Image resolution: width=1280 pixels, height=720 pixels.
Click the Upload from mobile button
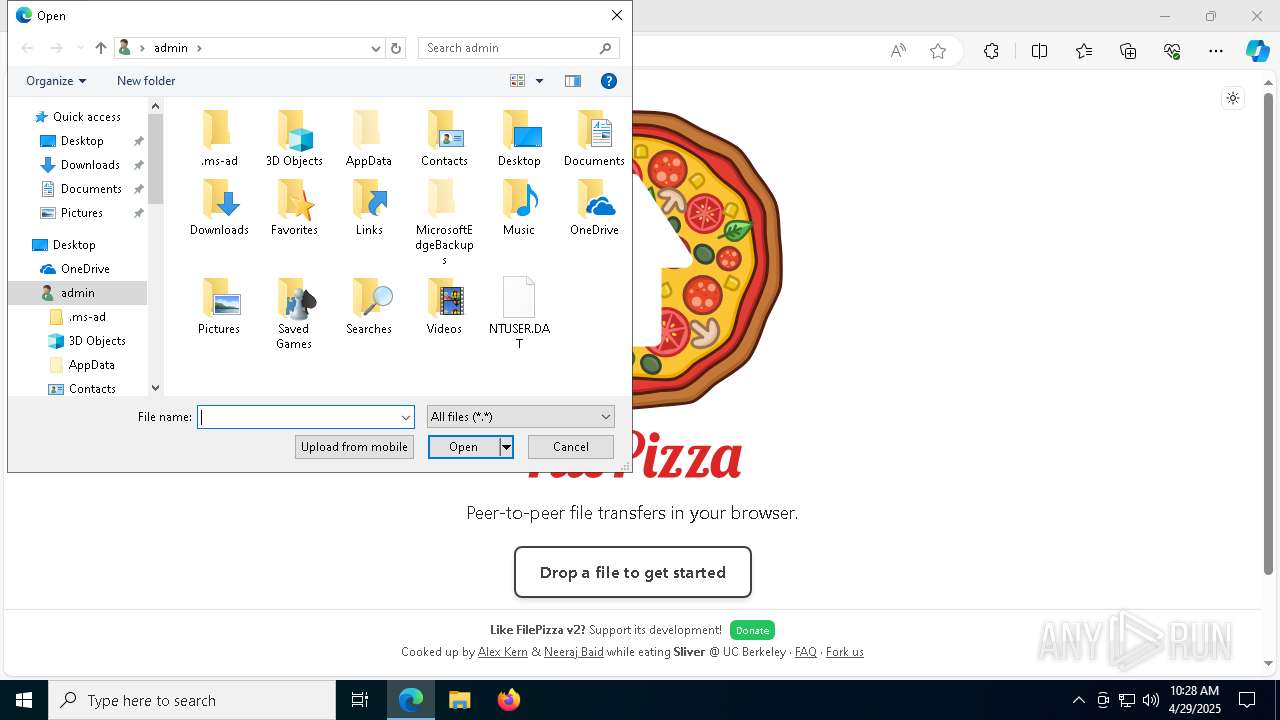pos(354,447)
